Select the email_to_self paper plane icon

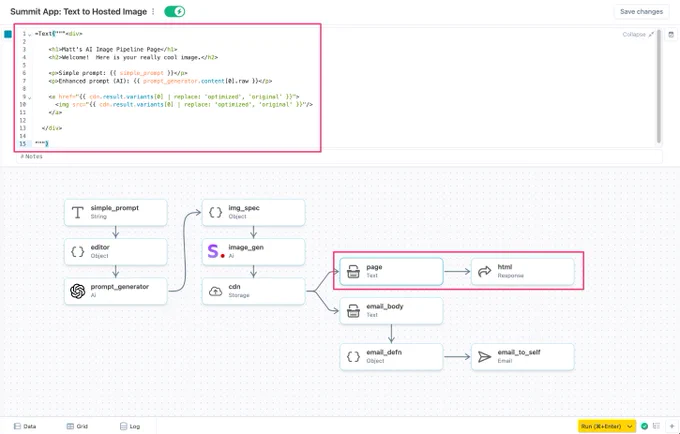(484, 357)
